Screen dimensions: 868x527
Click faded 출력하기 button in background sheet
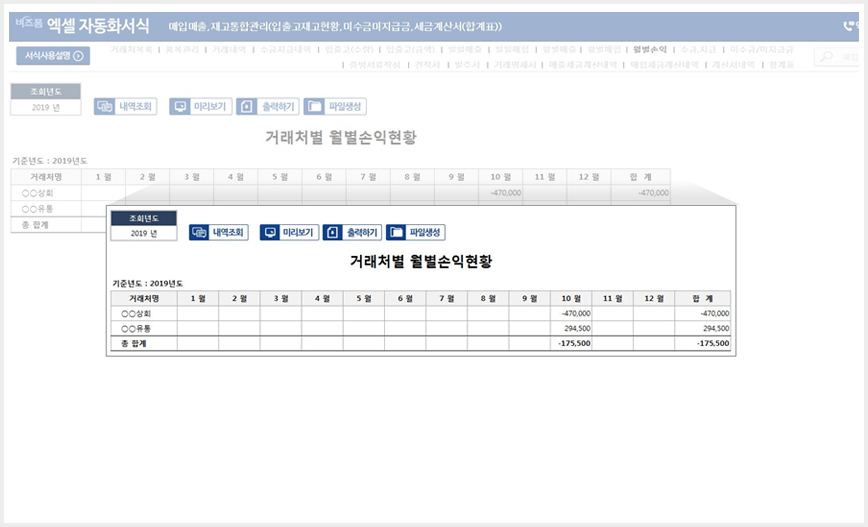[x=267, y=106]
